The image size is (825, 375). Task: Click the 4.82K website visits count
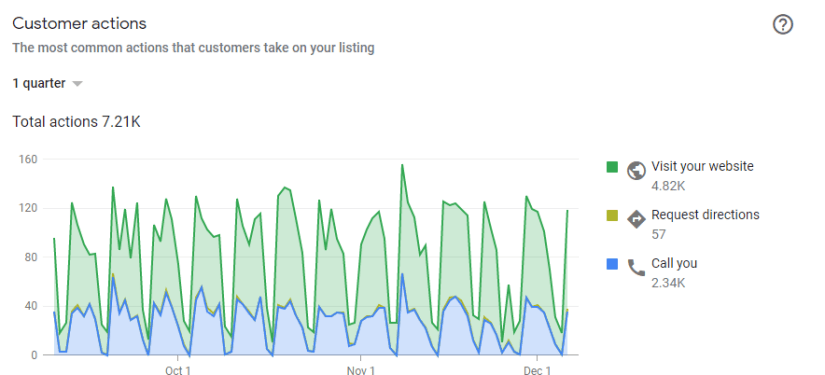tap(668, 186)
